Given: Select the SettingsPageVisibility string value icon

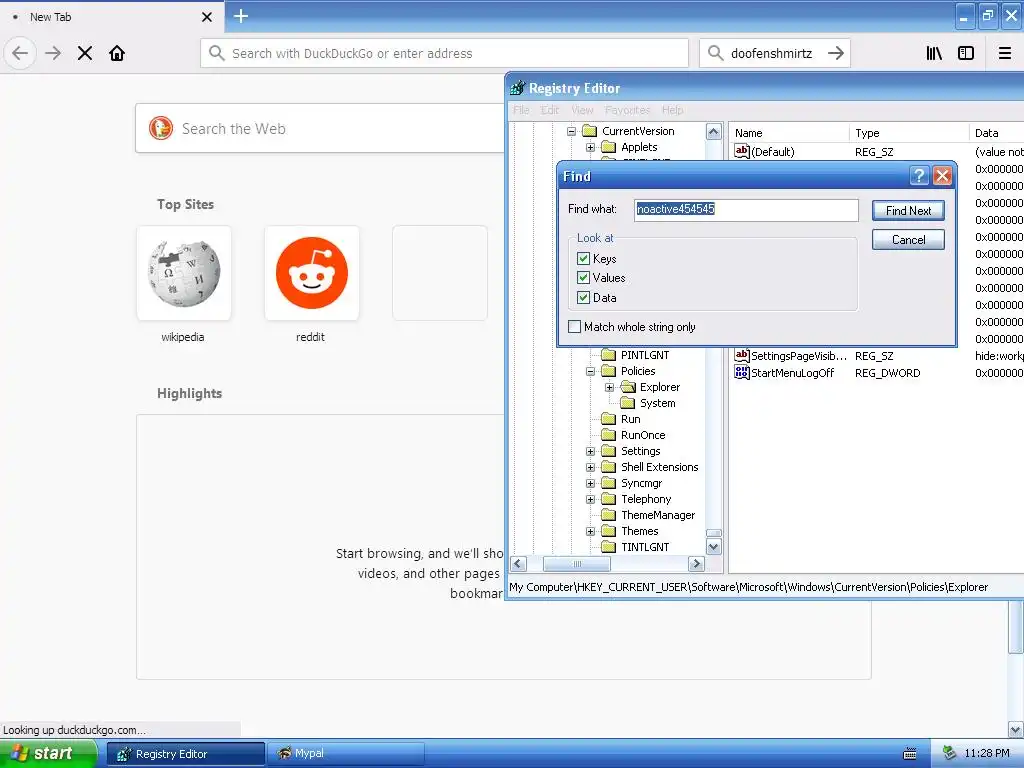Looking at the screenshot, I should (741, 355).
